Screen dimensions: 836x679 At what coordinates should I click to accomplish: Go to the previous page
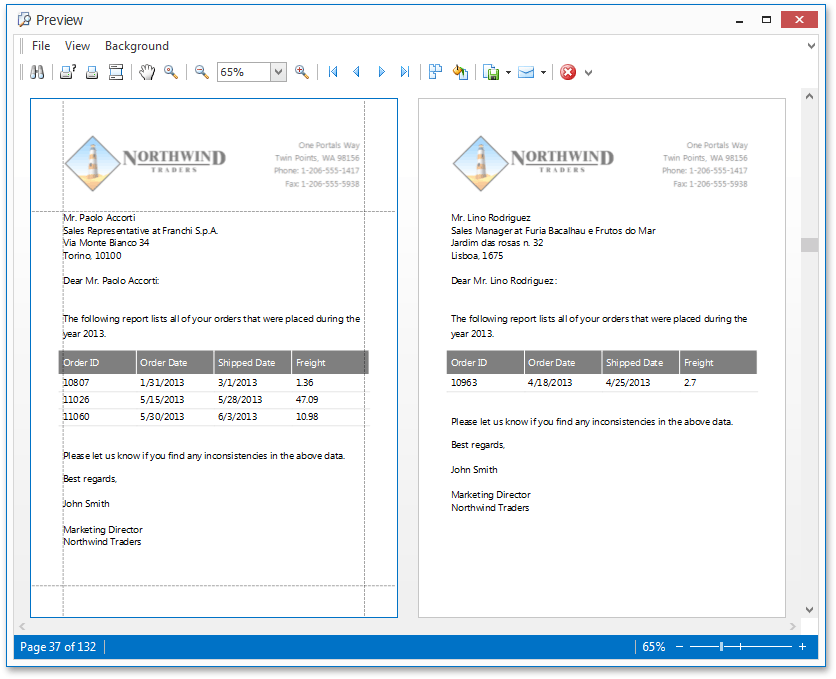coord(357,72)
